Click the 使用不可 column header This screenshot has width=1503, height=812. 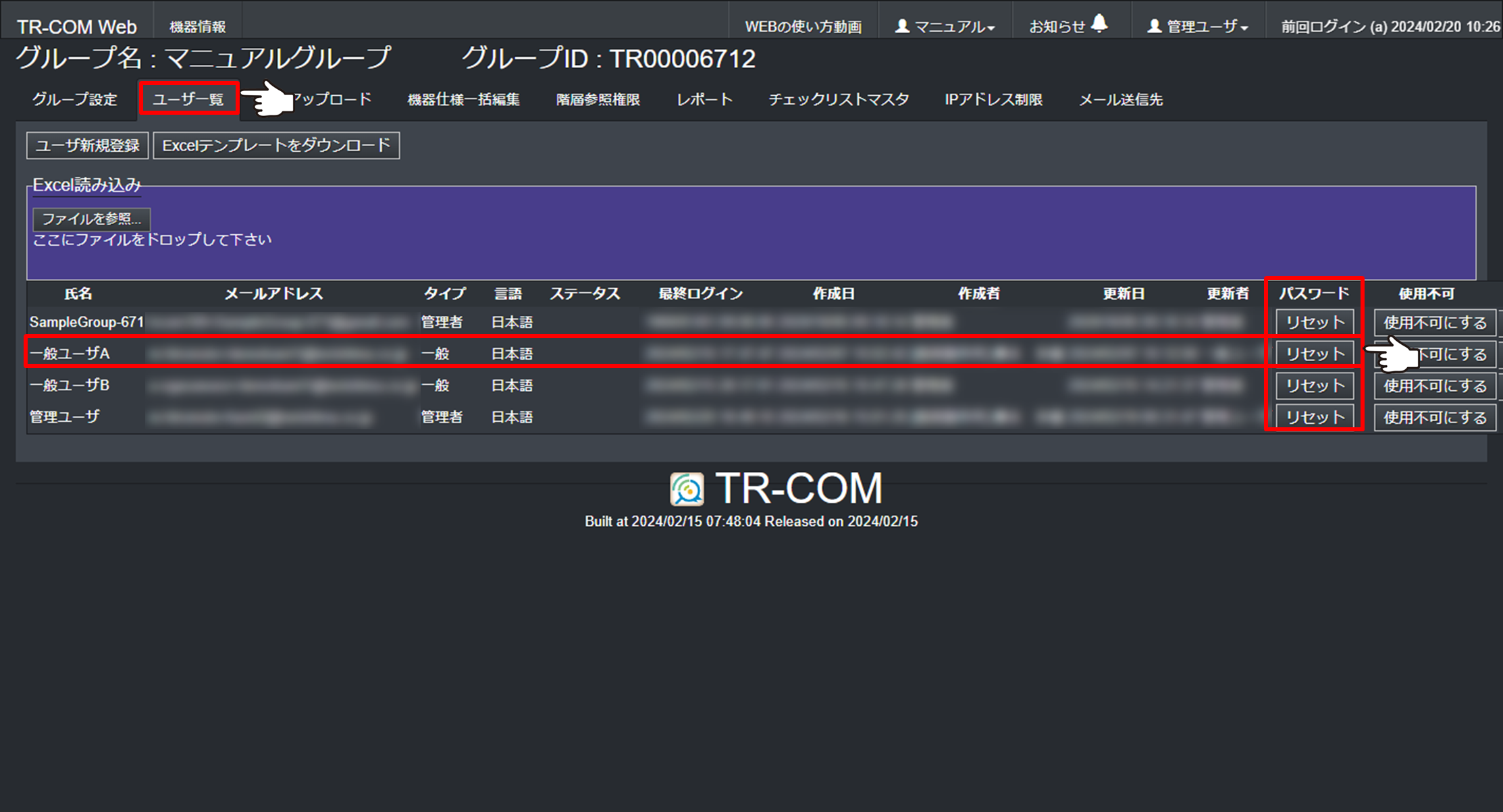pos(1426,294)
